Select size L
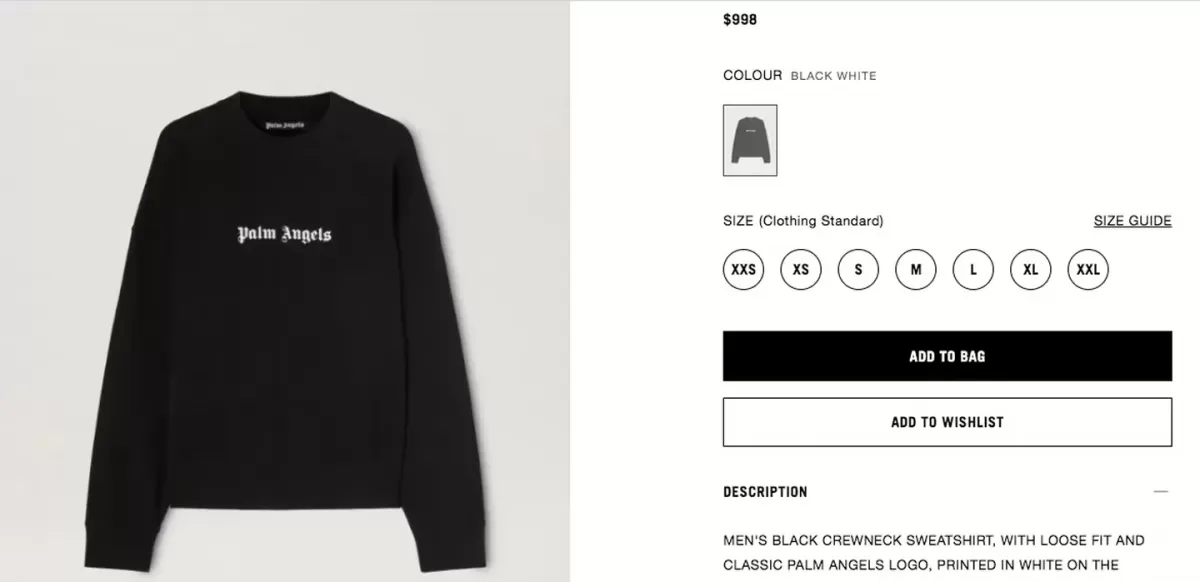The height and width of the screenshot is (582, 1200). click(x=973, y=269)
